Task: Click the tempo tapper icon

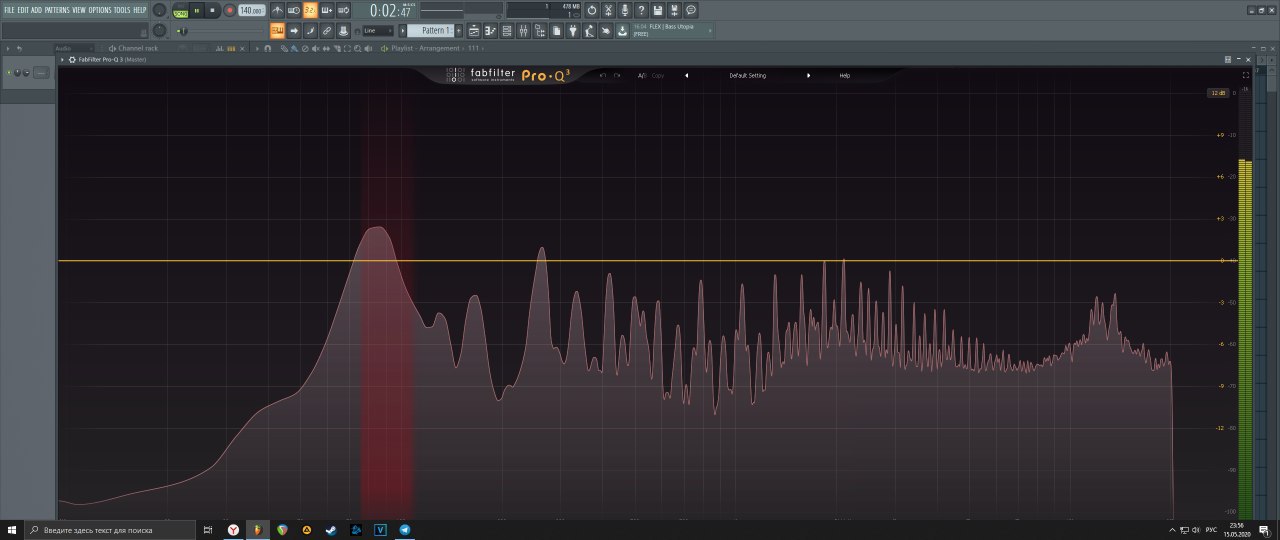Action: point(589,31)
